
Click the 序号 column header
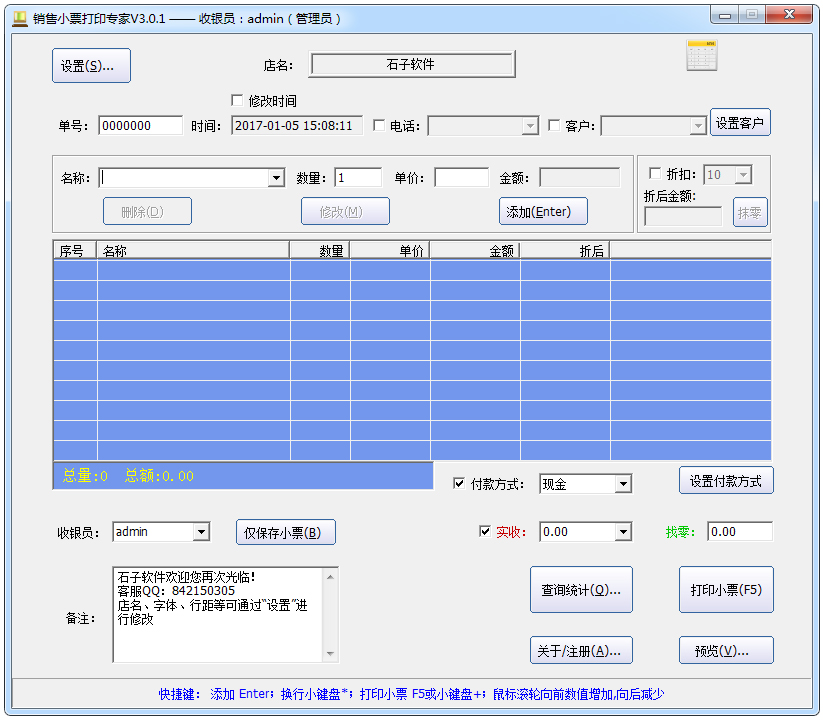click(75, 250)
